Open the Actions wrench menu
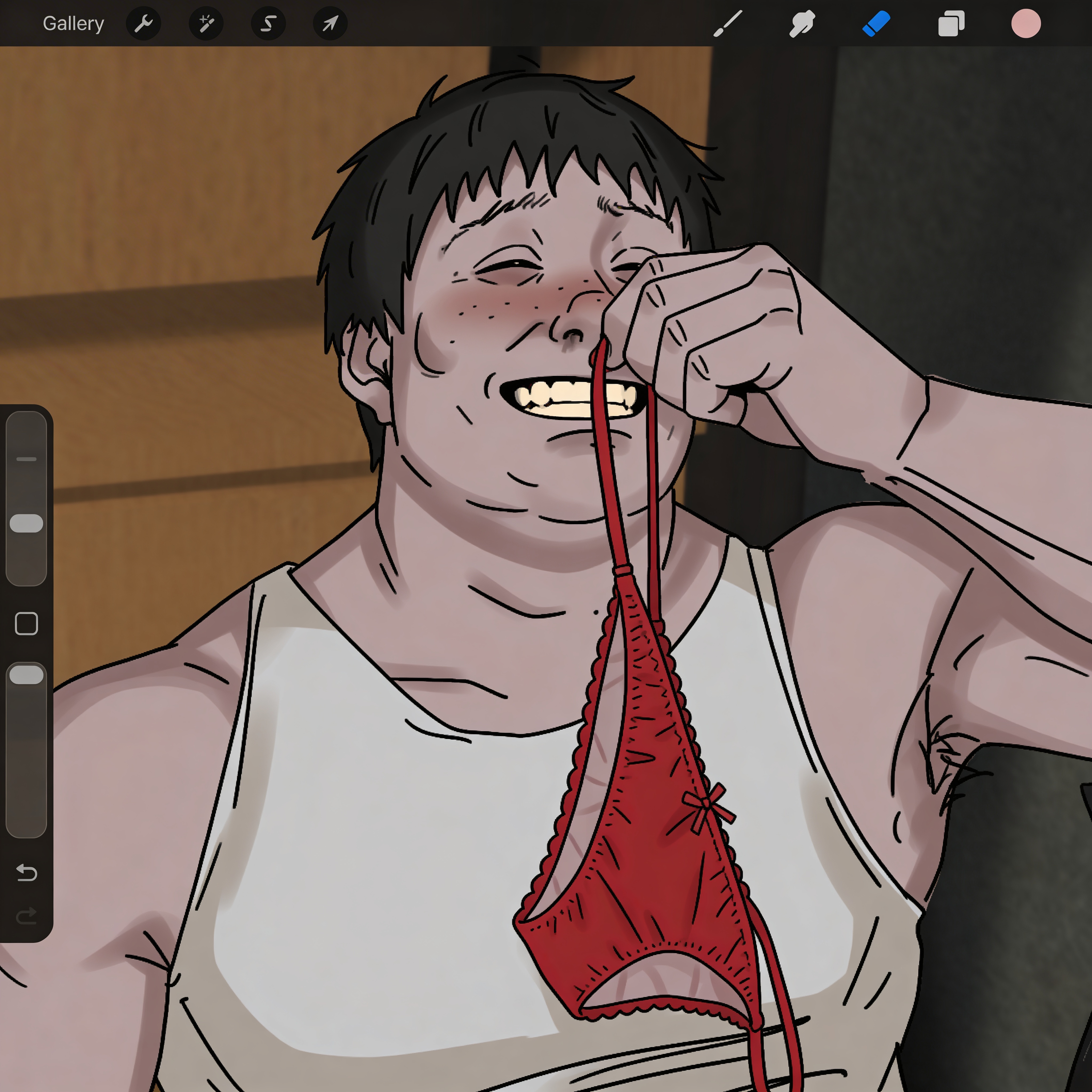The image size is (1092, 1092). click(144, 24)
